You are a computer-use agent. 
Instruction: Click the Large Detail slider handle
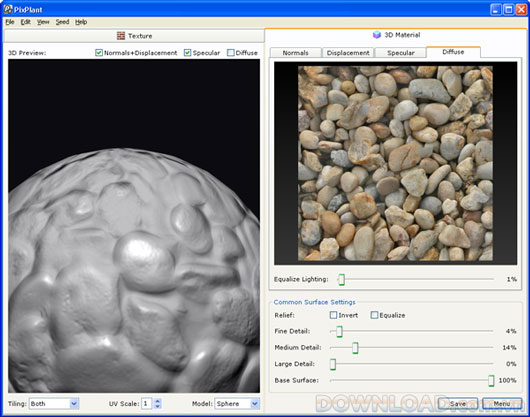click(333, 364)
